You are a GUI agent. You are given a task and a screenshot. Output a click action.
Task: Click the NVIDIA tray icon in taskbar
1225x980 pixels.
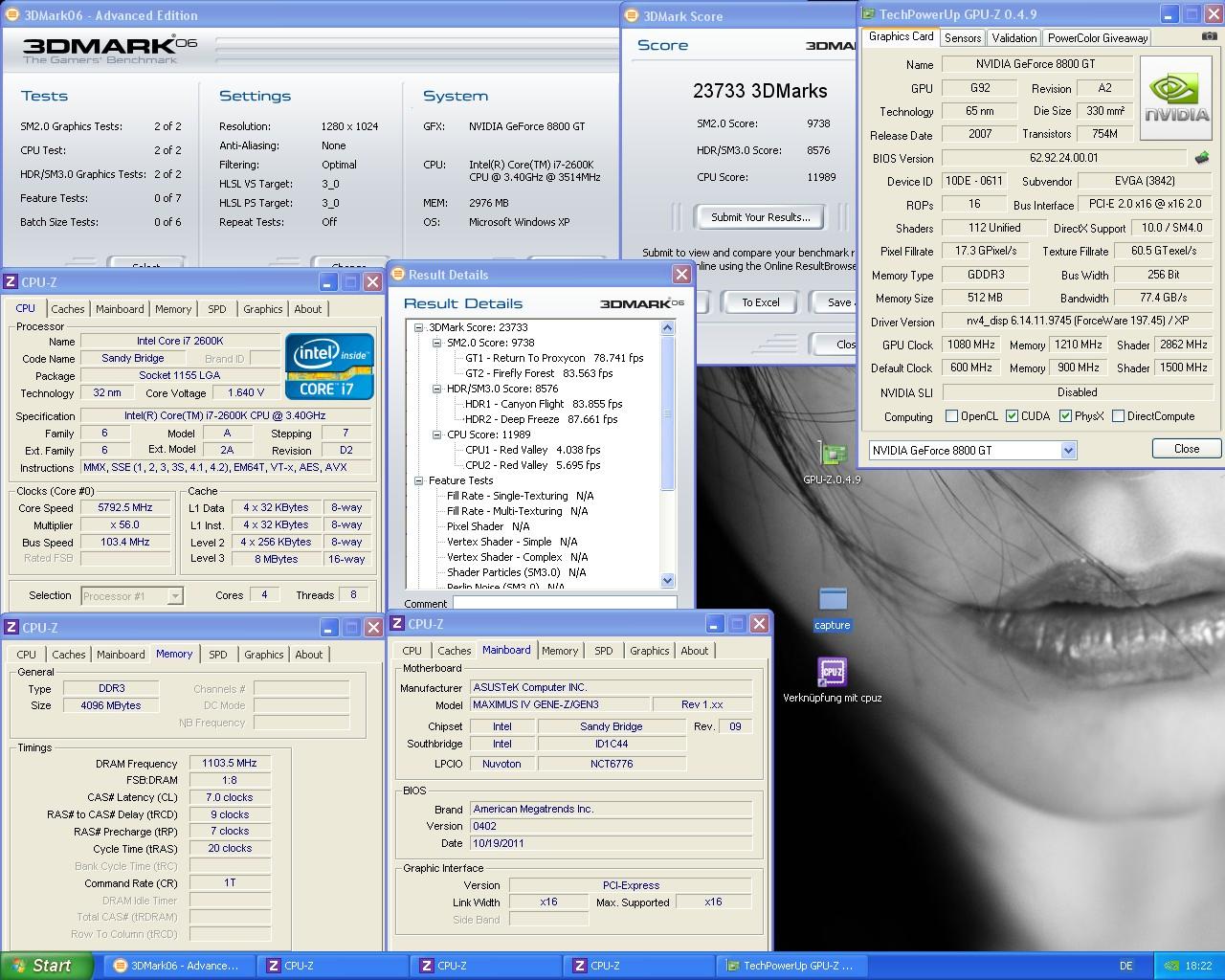(1169, 966)
